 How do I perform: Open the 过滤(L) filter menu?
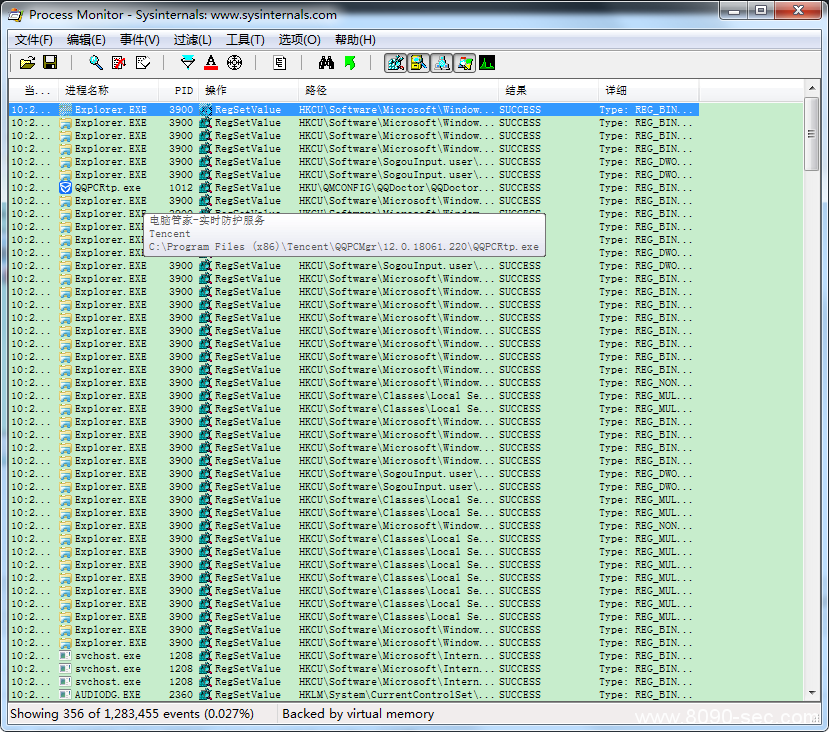pyautogui.click(x=192, y=40)
